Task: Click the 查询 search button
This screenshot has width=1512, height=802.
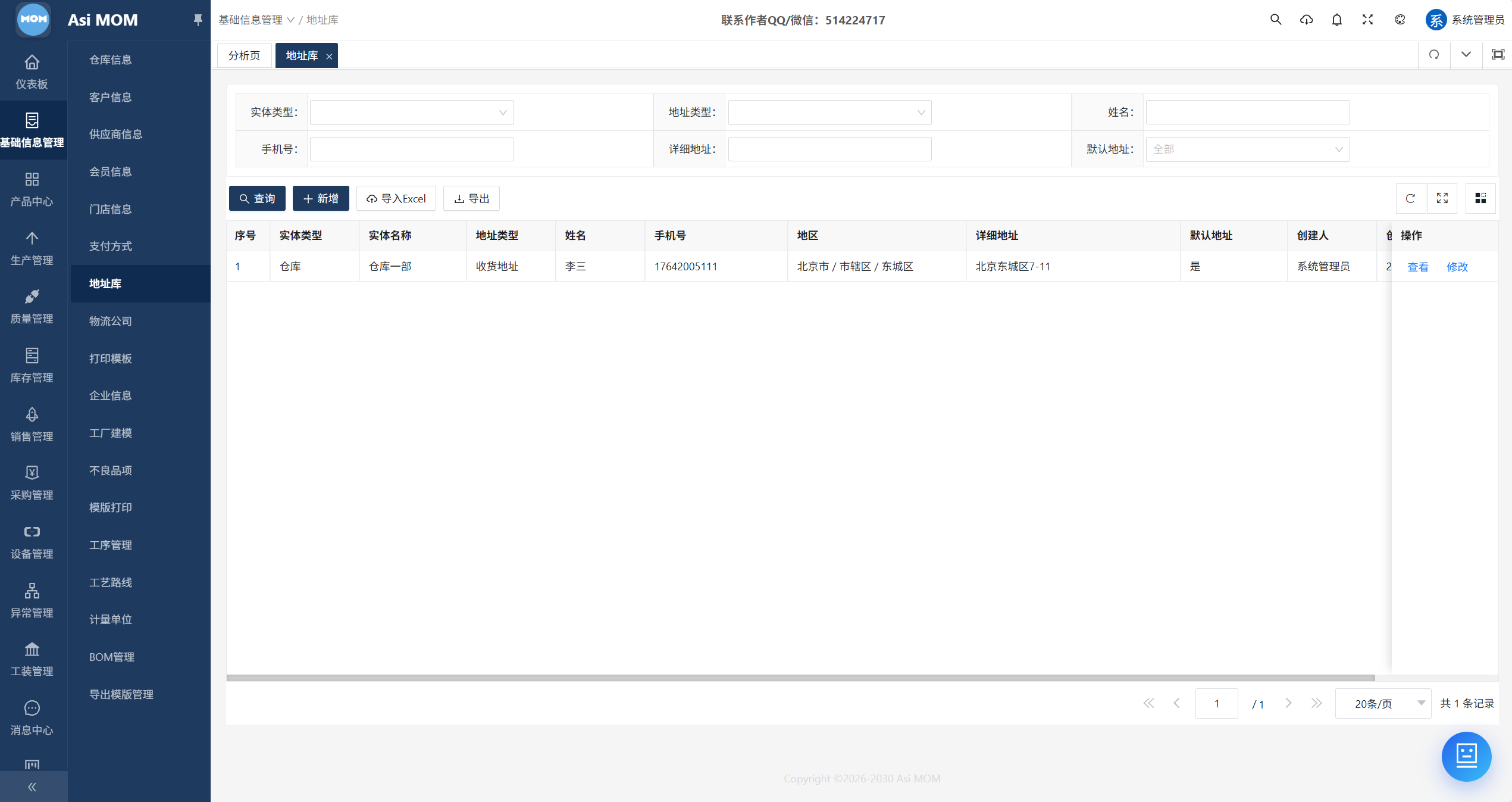Action: tap(257, 198)
